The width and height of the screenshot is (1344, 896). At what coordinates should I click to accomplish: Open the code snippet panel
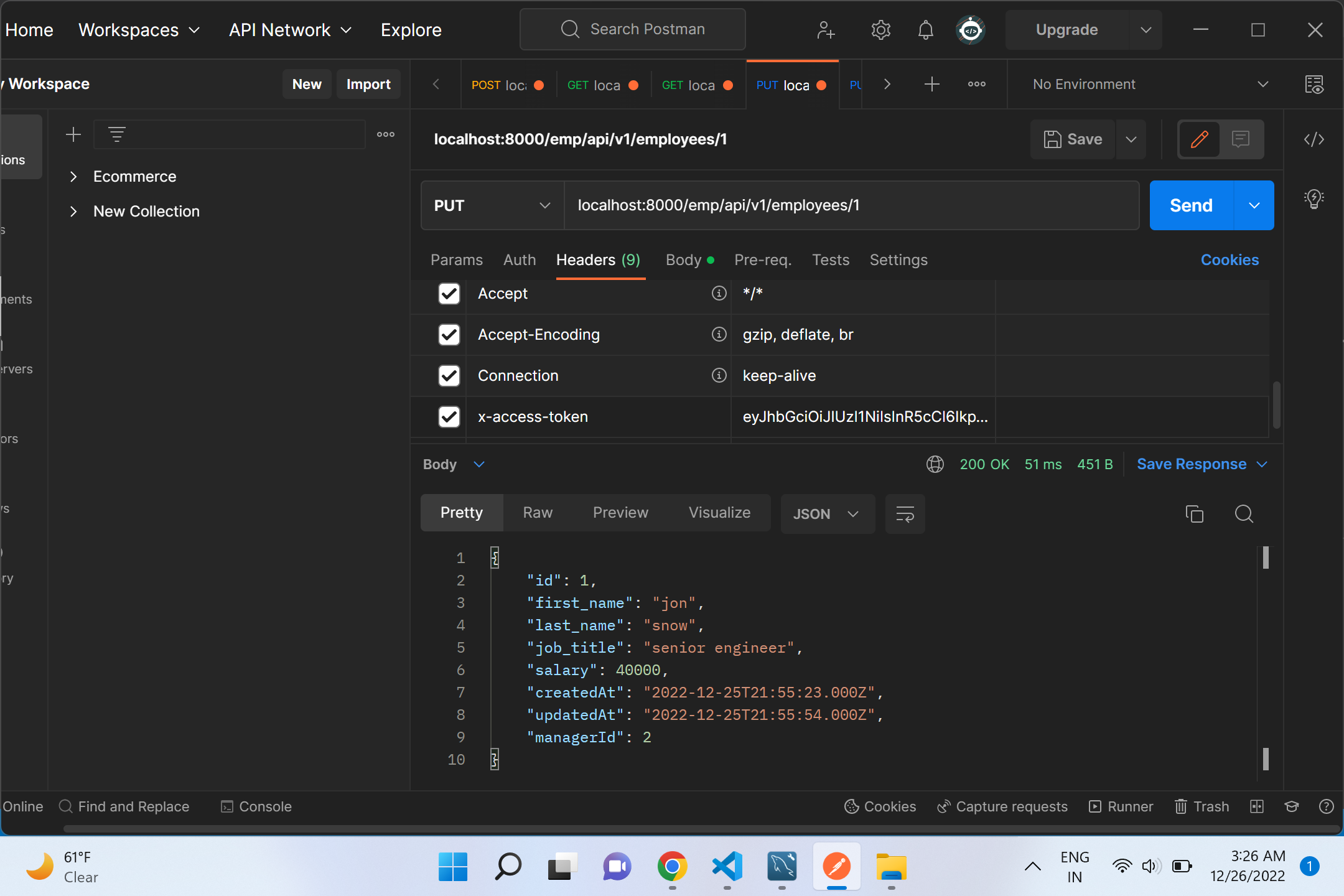tap(1314, 139)
